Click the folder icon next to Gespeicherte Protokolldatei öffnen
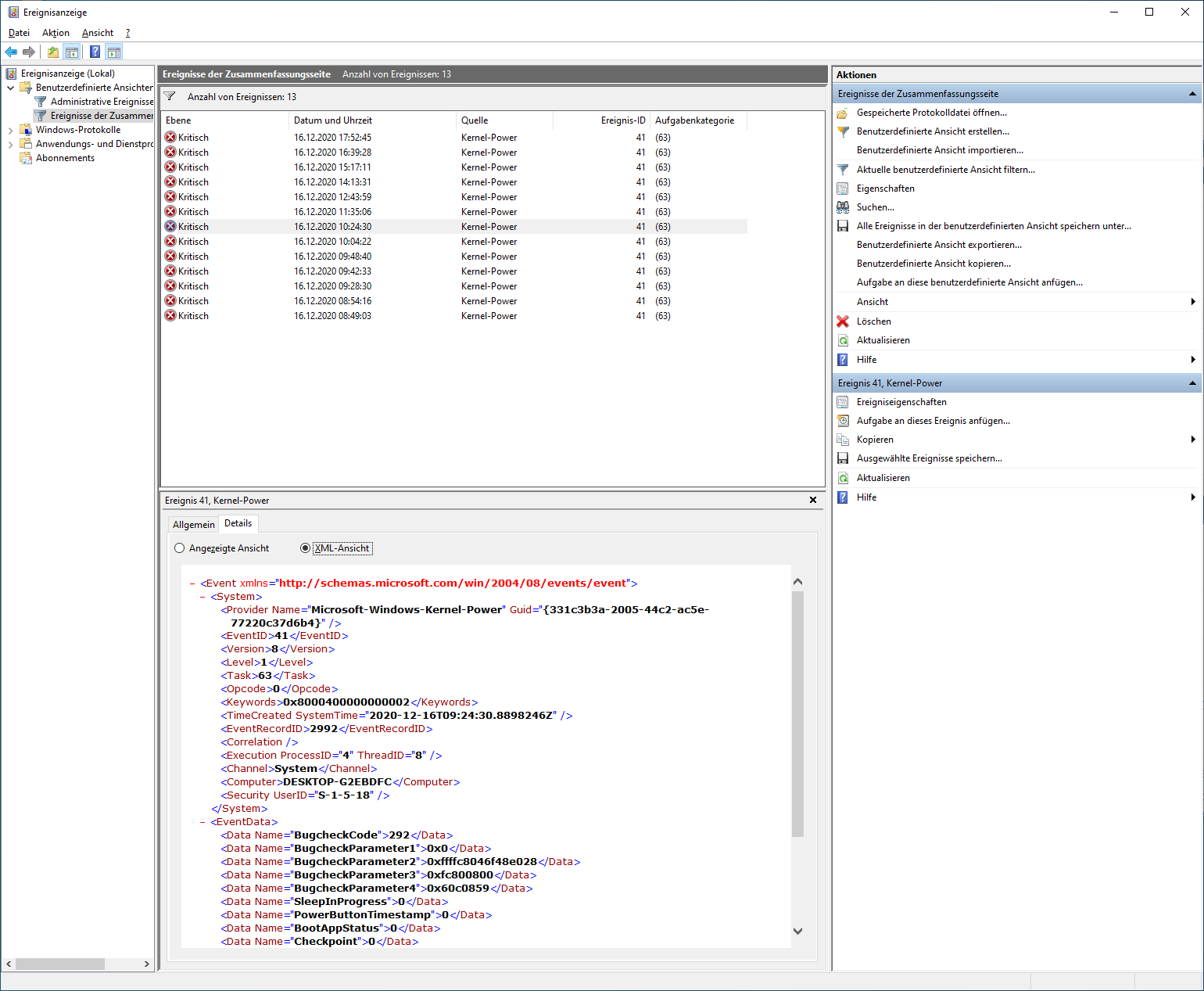This screenshot has width=1204, height=991. click(x=843, y=113)
